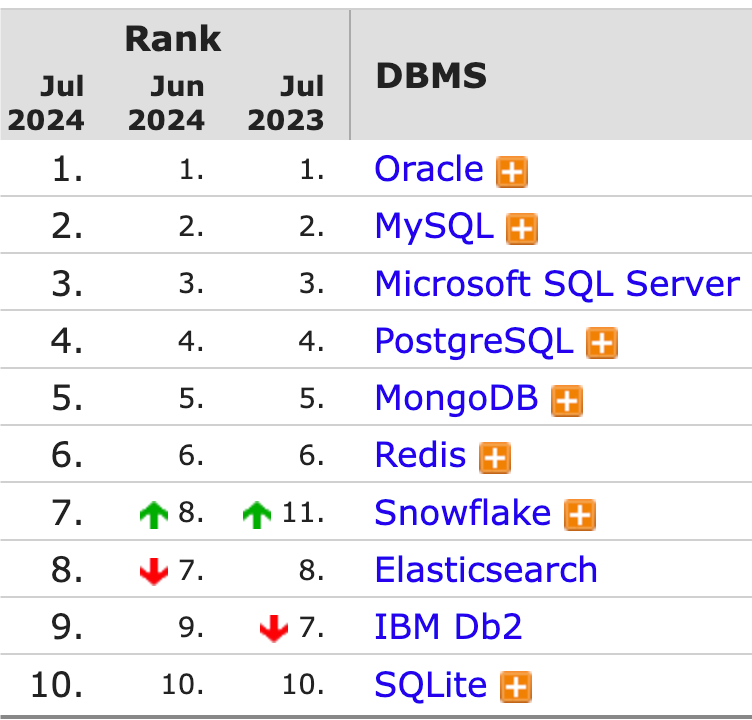Click the orange plus icon beside PostgreSQL

(x=602, y=343)
